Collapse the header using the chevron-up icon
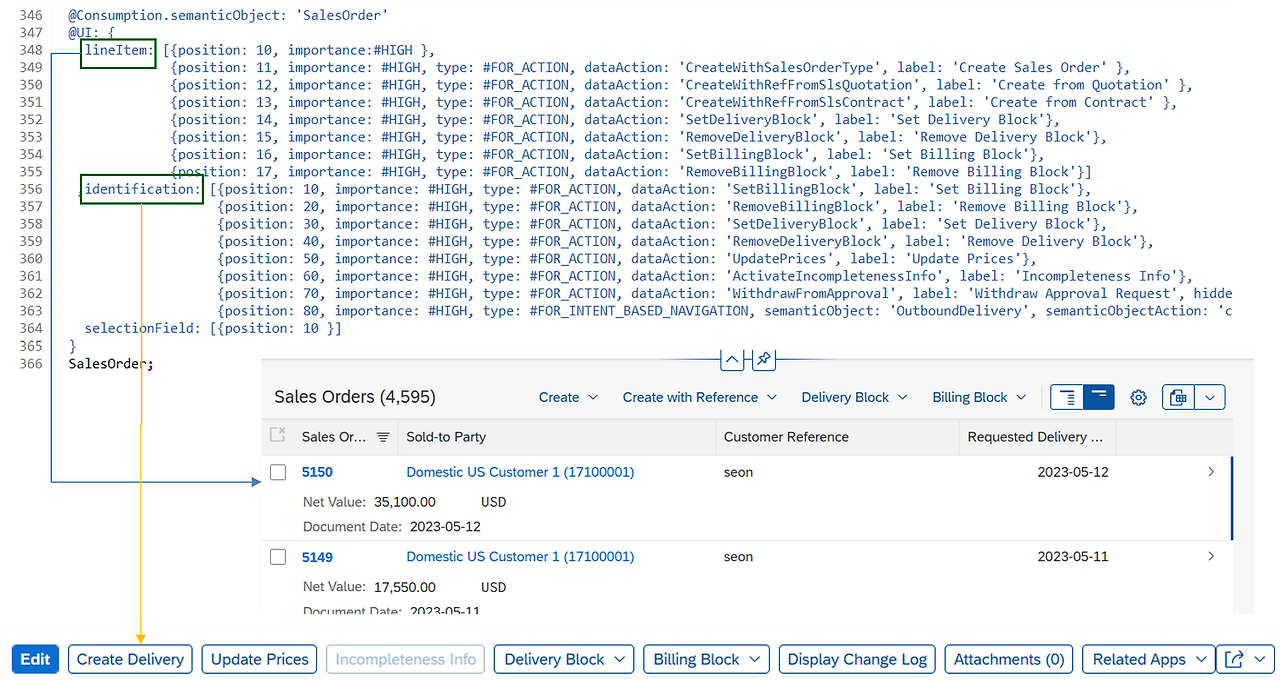Image resolution: width=1280 pixels, height=680 pixels. pyautogui.click(x=731, y=359)
